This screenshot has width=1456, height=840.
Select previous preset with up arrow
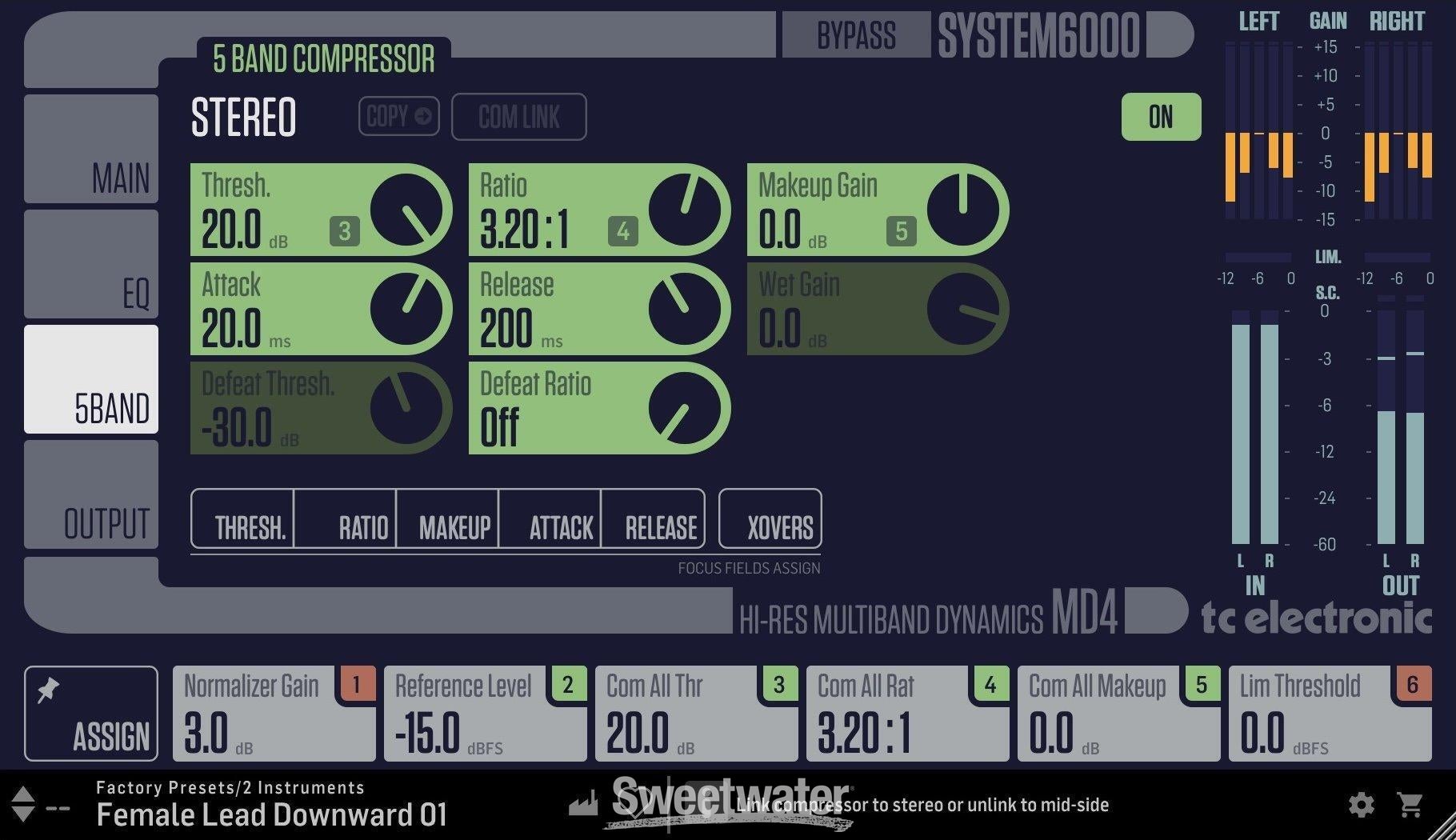click(x=22, y=795)
